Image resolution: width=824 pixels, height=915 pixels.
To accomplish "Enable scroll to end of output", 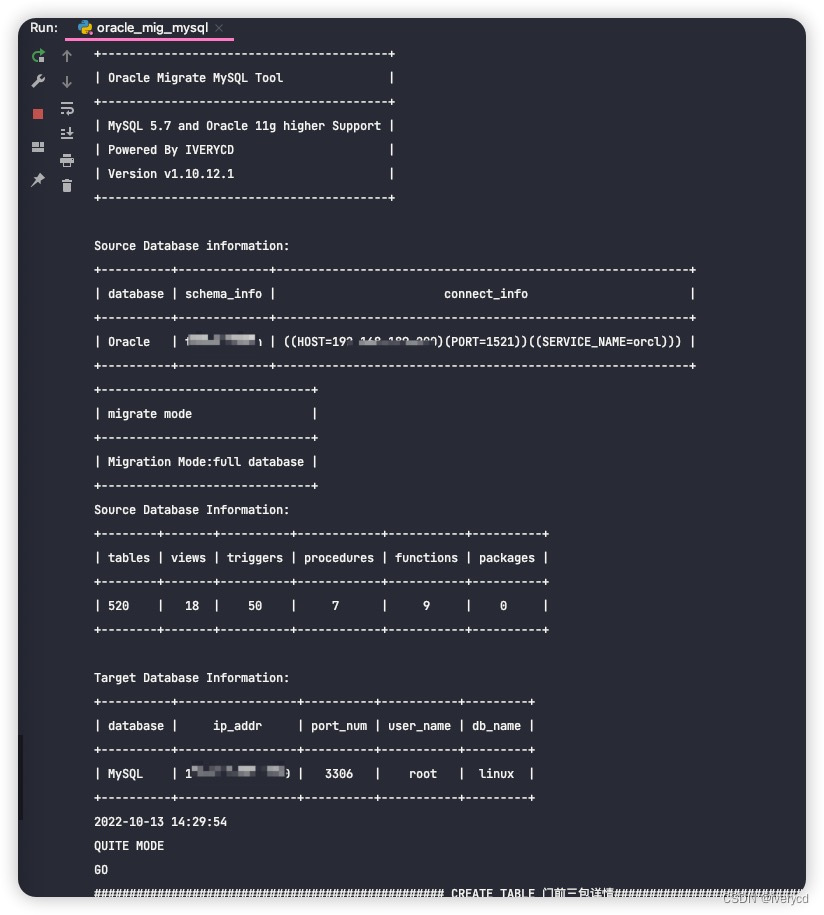I will tap(67, 134).
